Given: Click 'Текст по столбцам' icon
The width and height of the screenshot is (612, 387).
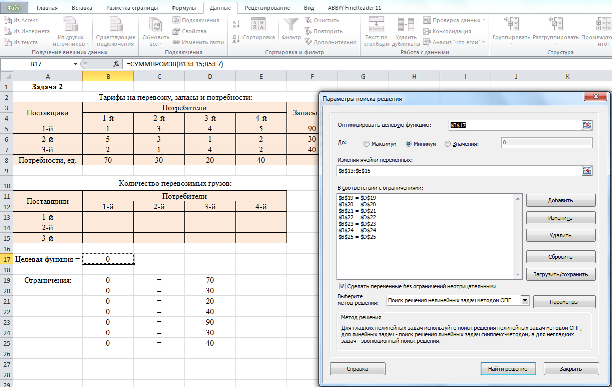Looking at the screenshot, I should click(377, 31).
